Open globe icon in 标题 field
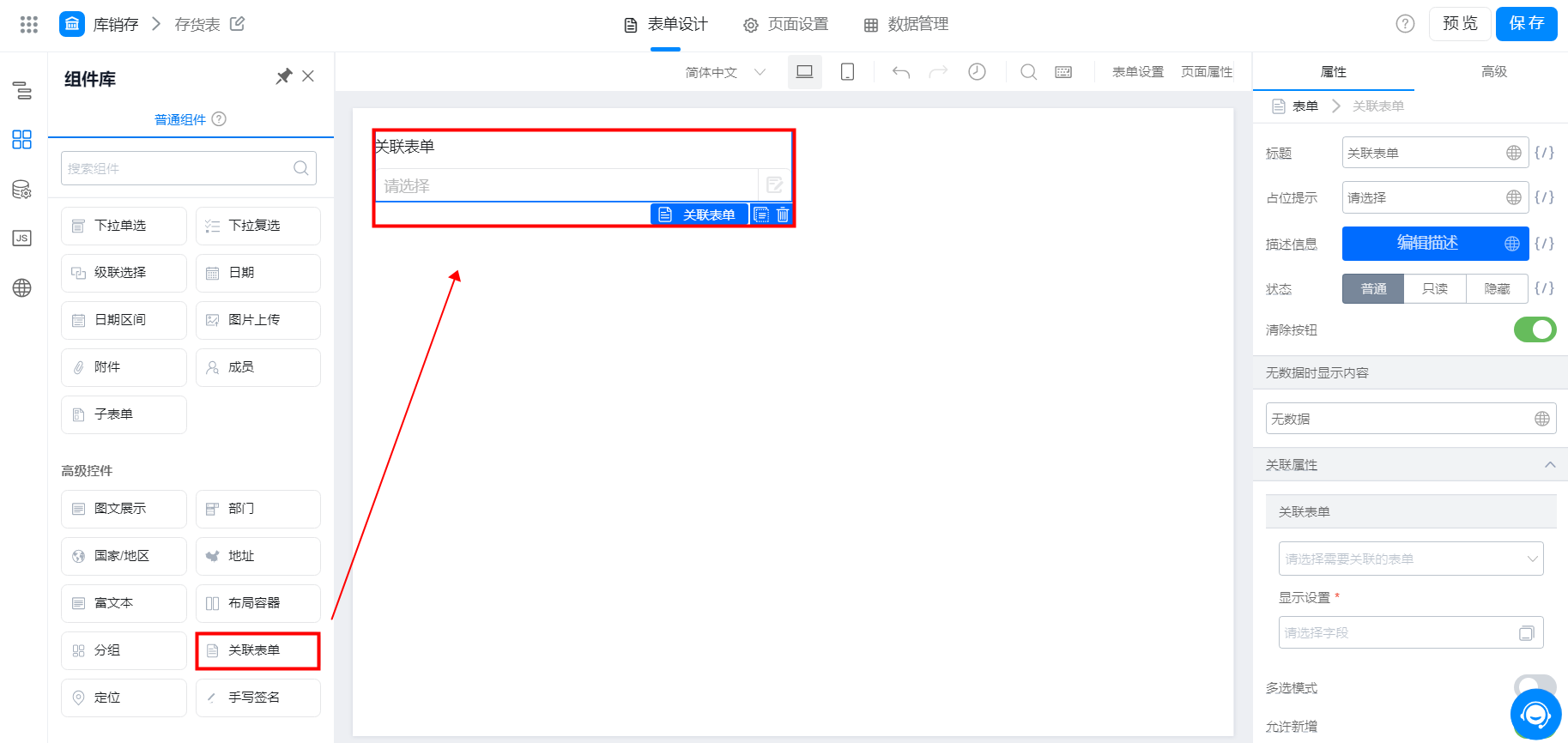 [x=1514, y=153]
